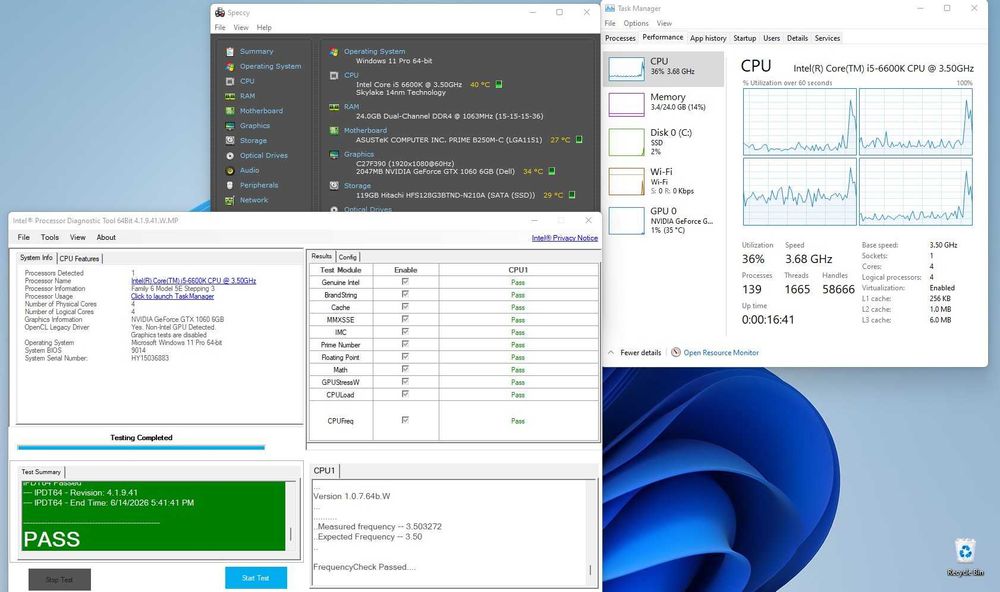Open Resource Monitor link
The width and height of the screenshot is (1000, 592).
(721, 352)
